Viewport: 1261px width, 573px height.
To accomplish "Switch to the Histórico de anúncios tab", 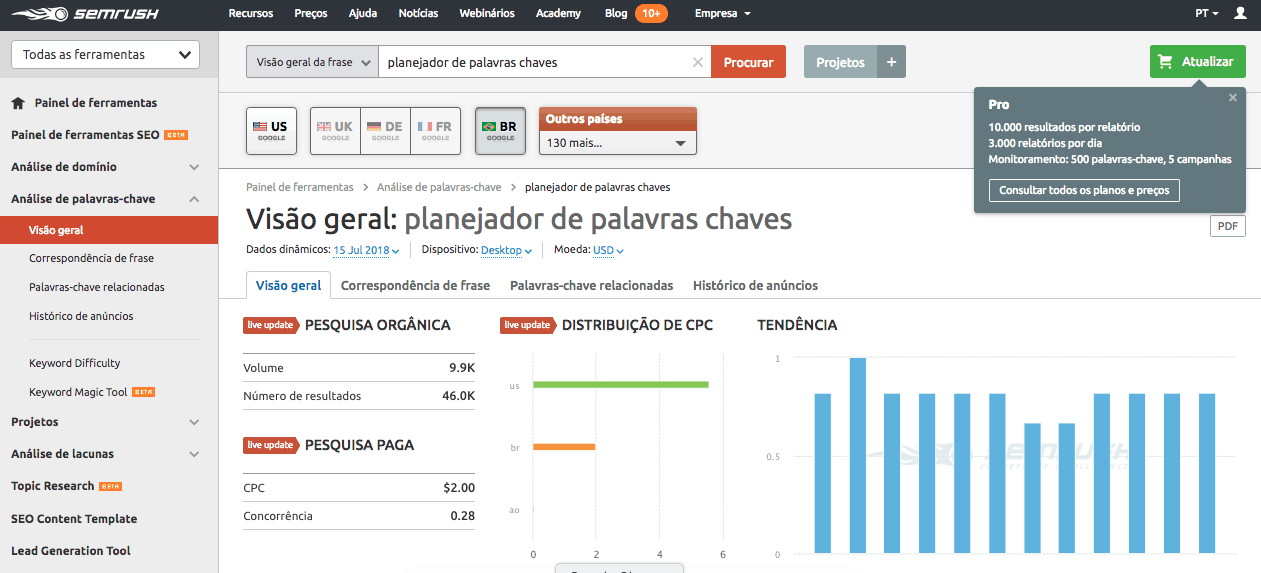I will [x=755, y=285].
